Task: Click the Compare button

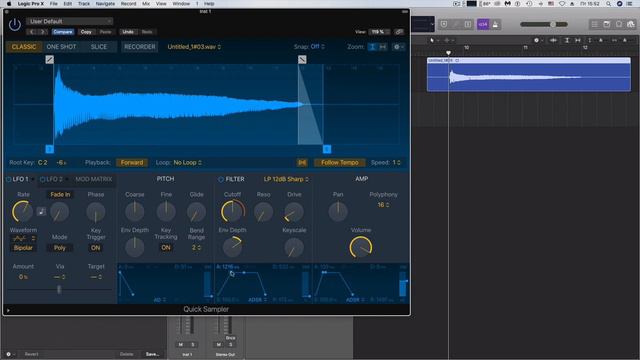Action: click(x=63, y=32)
